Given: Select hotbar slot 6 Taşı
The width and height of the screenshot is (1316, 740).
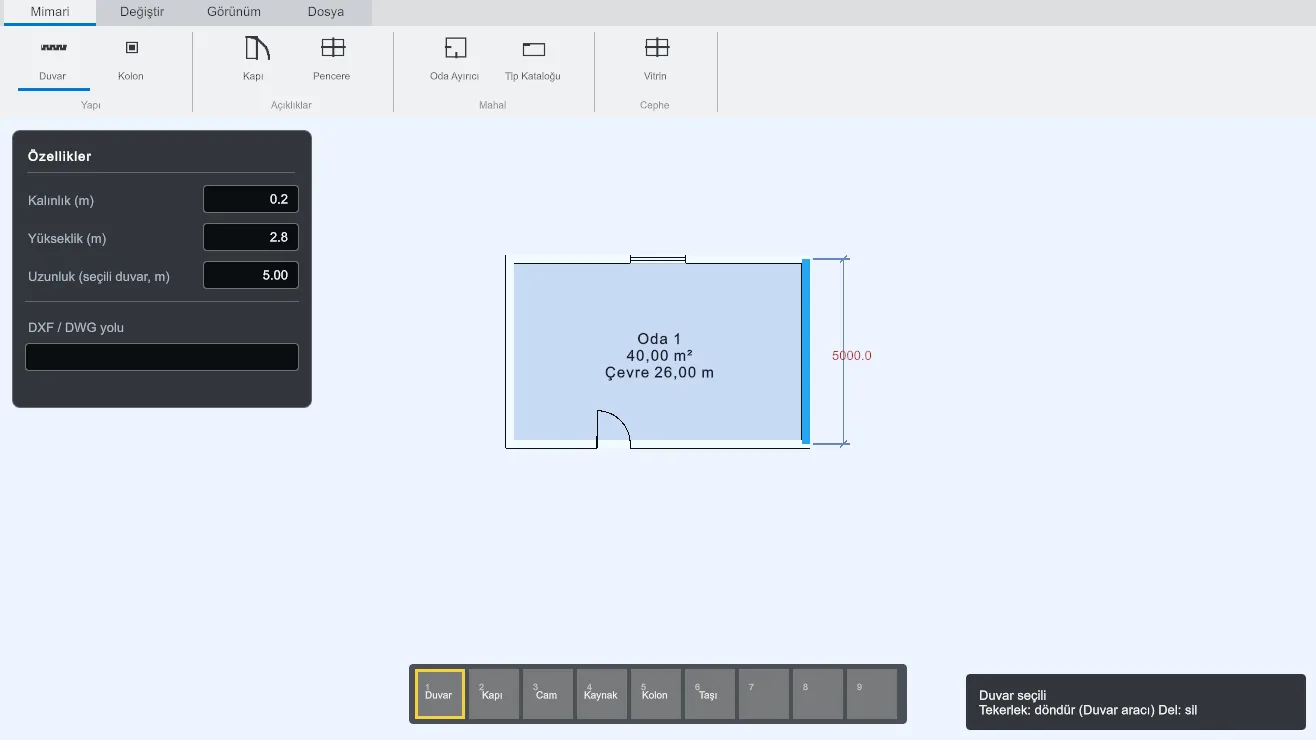Looking at the screenshot, I should click(x=710, y=694).
